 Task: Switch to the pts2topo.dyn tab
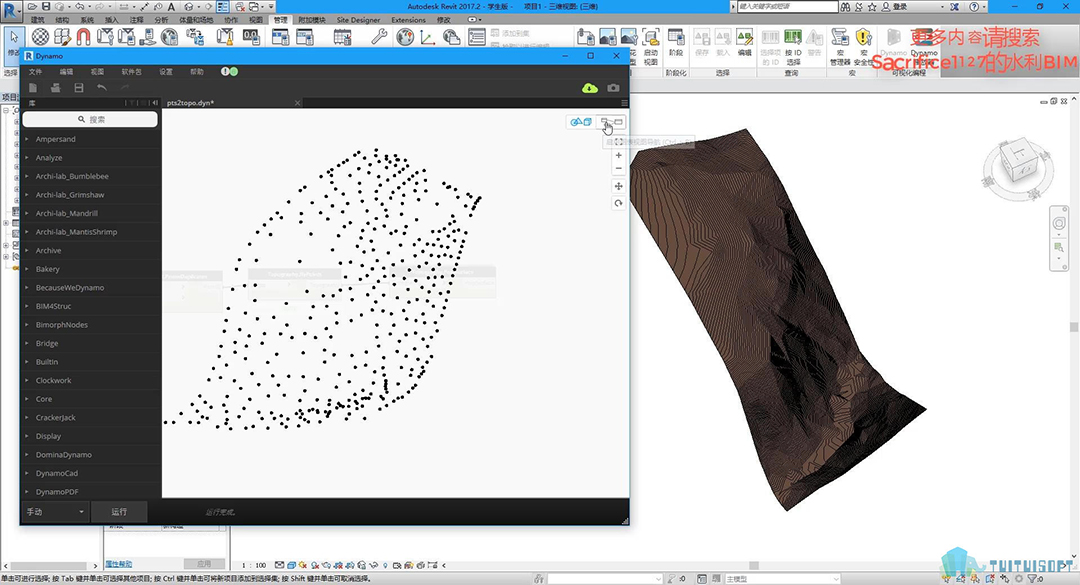coord(190,103)
